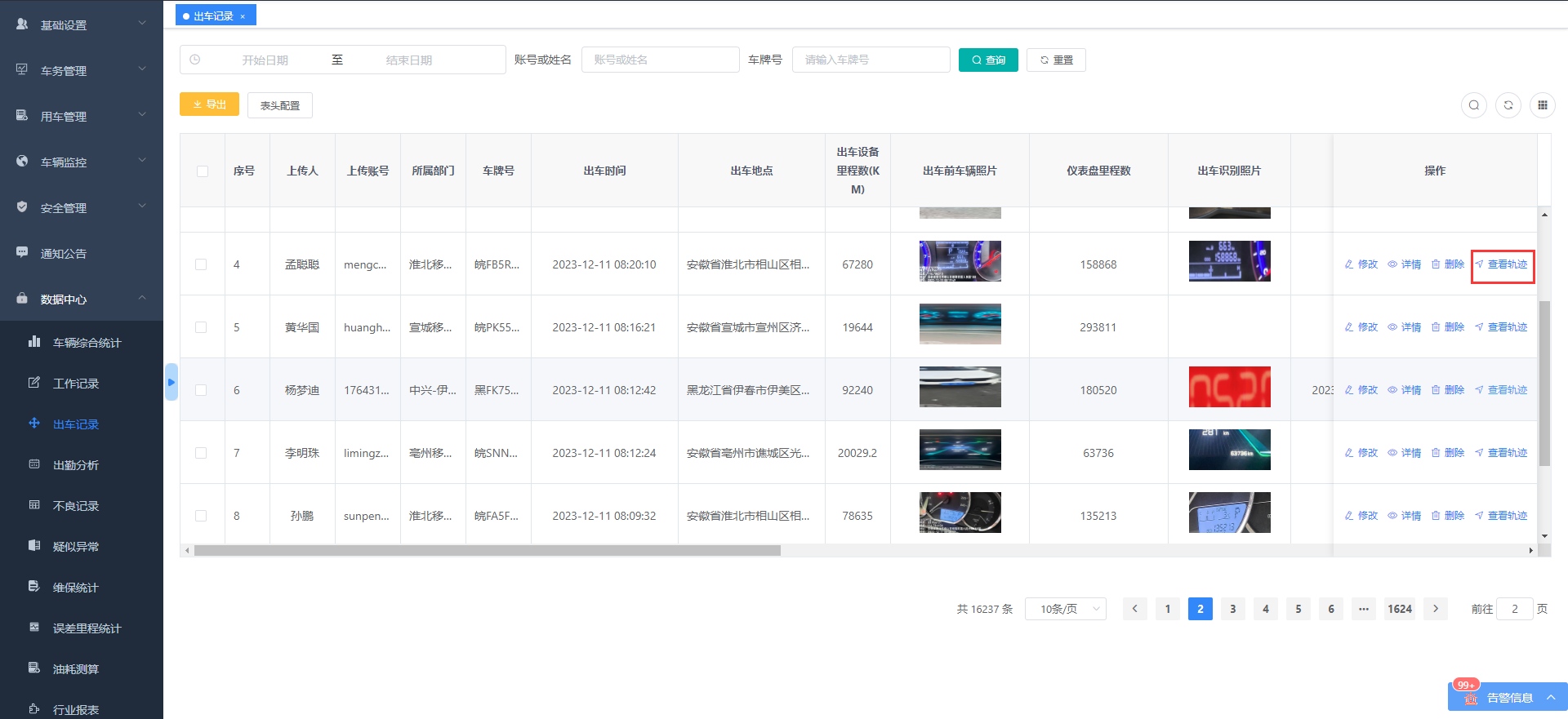This screenshot has width=1568, height=719.
Task: Open 油耗测算 in the sidebar
Action: [x=82, y=669]
